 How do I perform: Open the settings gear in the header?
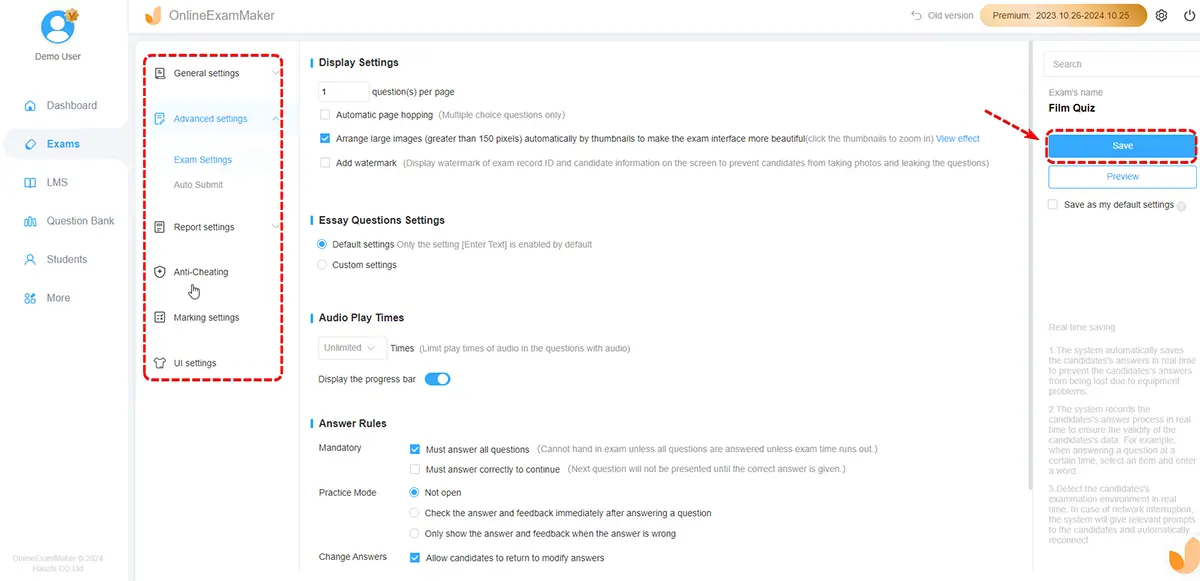[1161, 16]
